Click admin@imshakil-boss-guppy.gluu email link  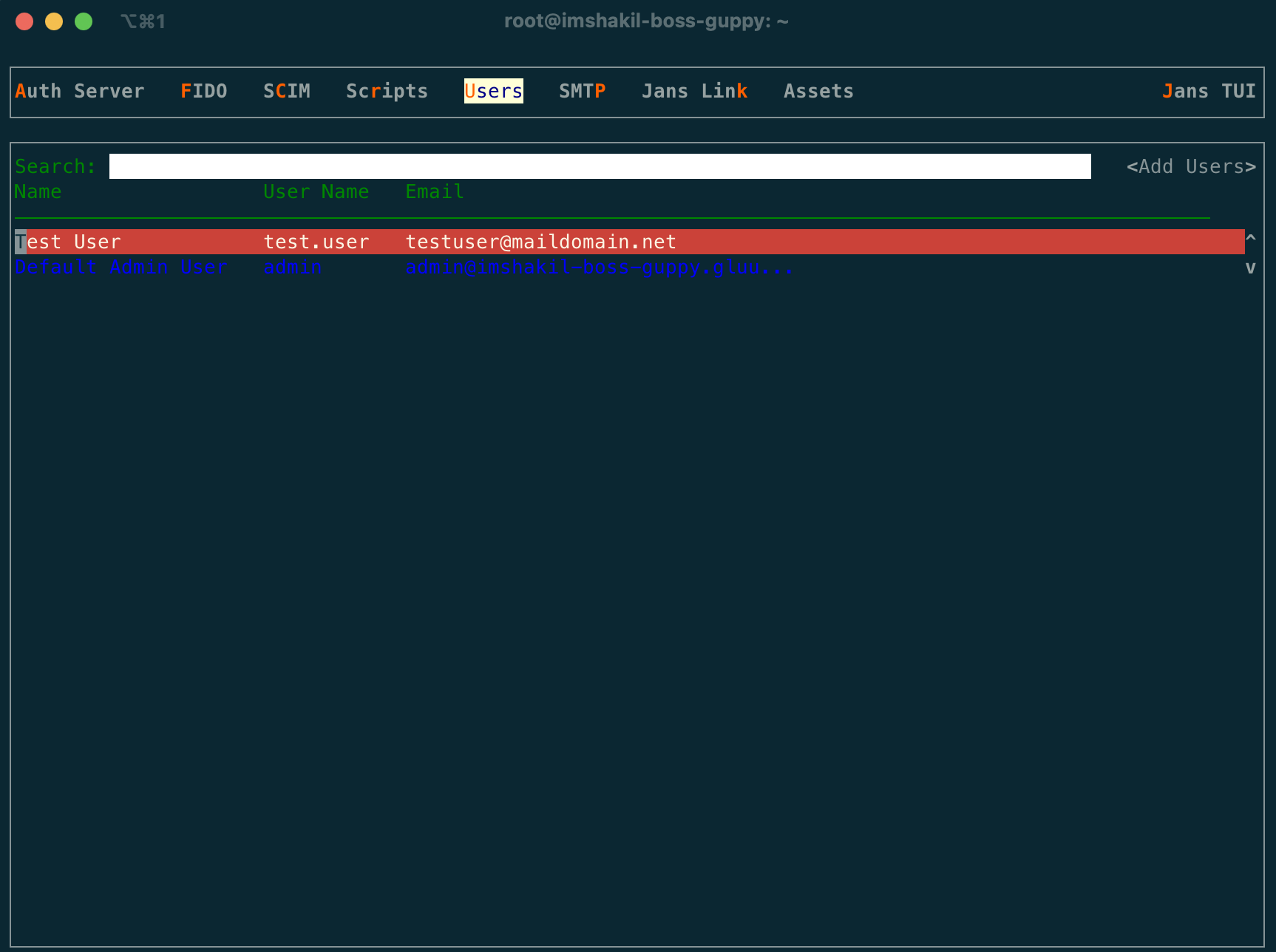pos(598,267)
